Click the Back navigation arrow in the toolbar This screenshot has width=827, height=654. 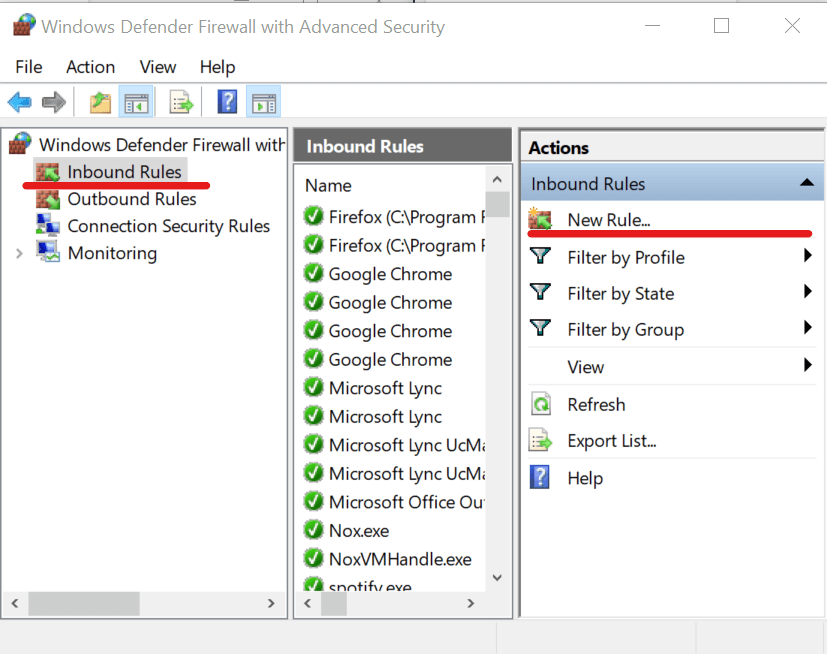point(20,101)
